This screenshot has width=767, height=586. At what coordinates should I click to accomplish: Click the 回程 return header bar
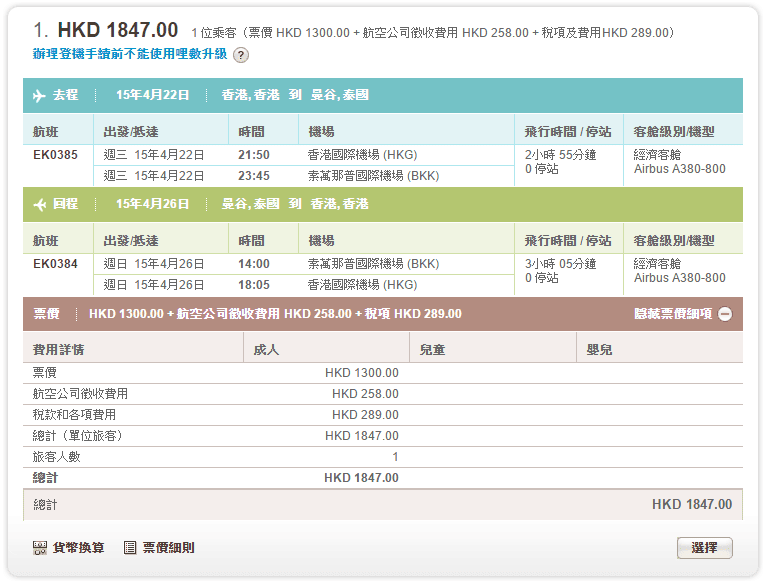click(x=383, y=204)
